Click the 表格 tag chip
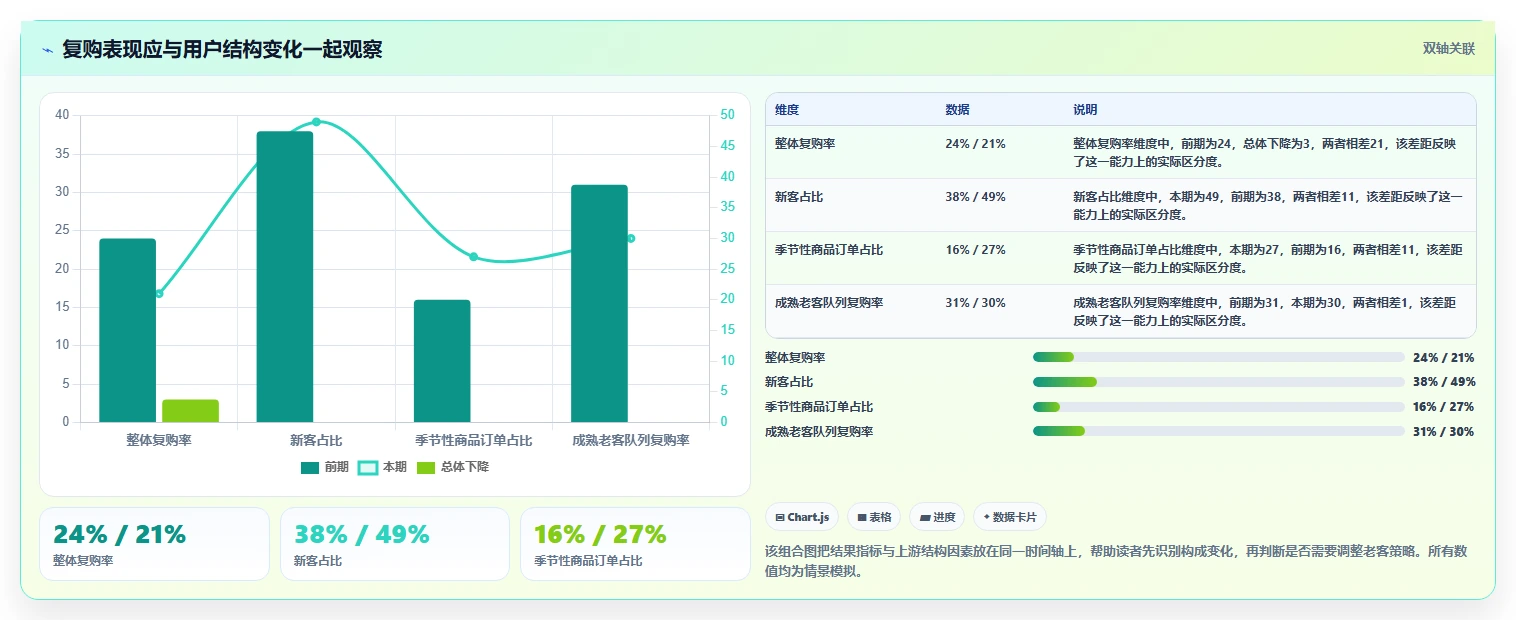Viewport: 1516px width, 620px height. click(874, 517)
